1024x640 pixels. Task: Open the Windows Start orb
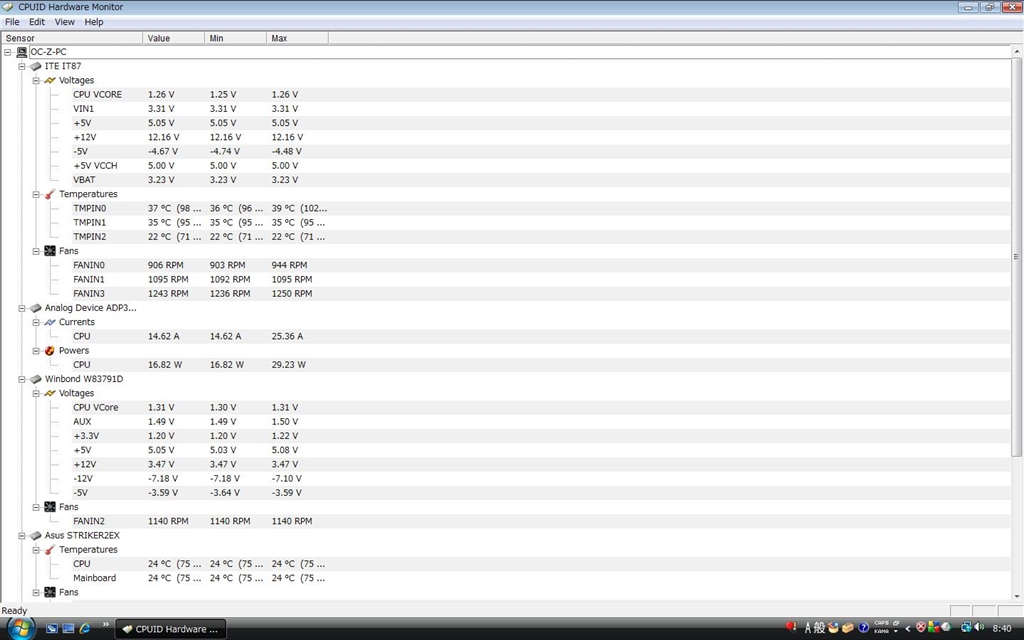point(21,628)
